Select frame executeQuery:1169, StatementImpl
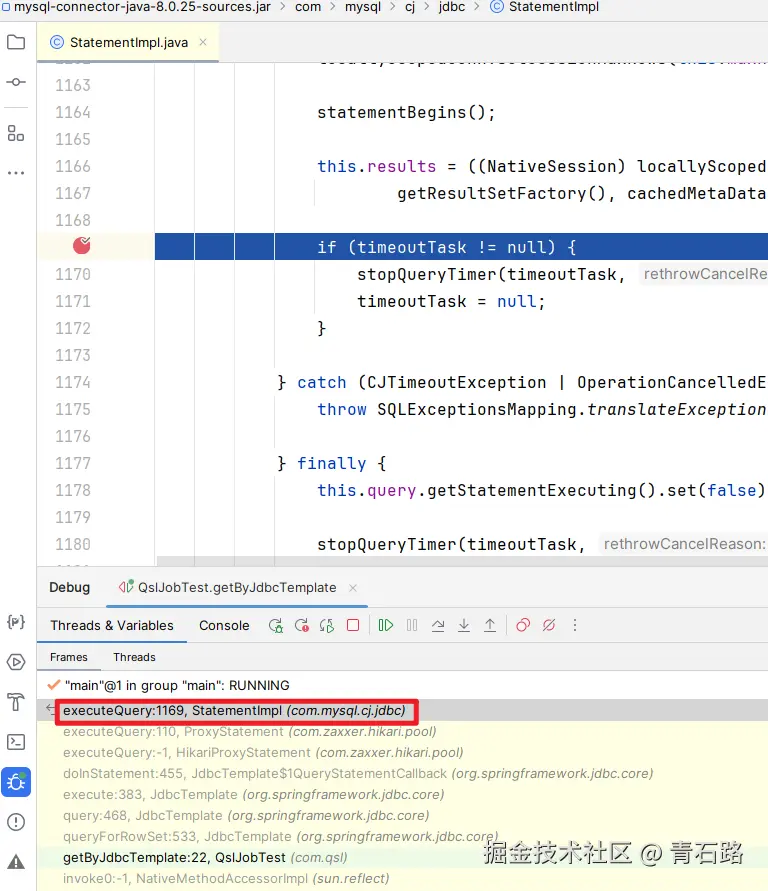Image resolution: width=768 pixels, height=891 pixels. (402, 710)
